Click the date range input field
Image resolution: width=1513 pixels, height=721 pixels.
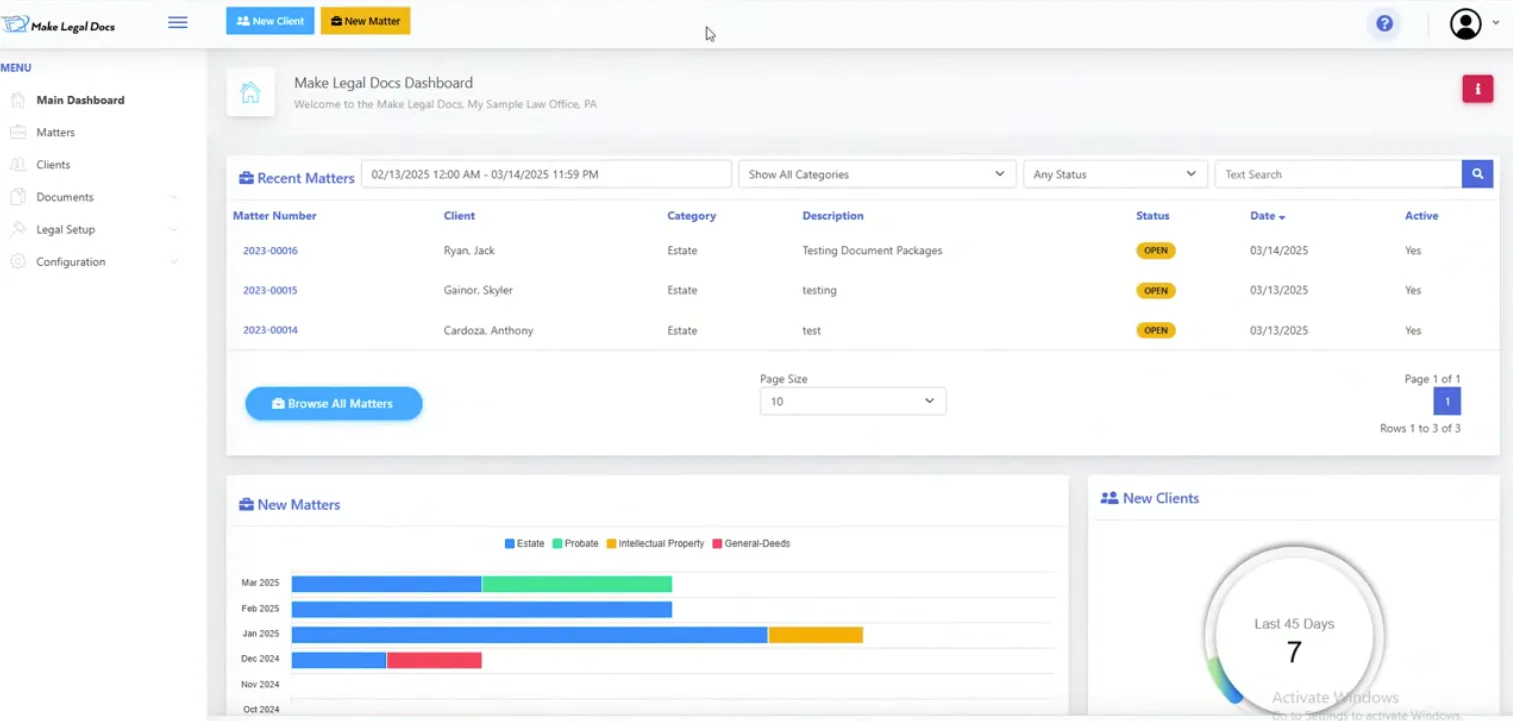click(x=546, y=174)
